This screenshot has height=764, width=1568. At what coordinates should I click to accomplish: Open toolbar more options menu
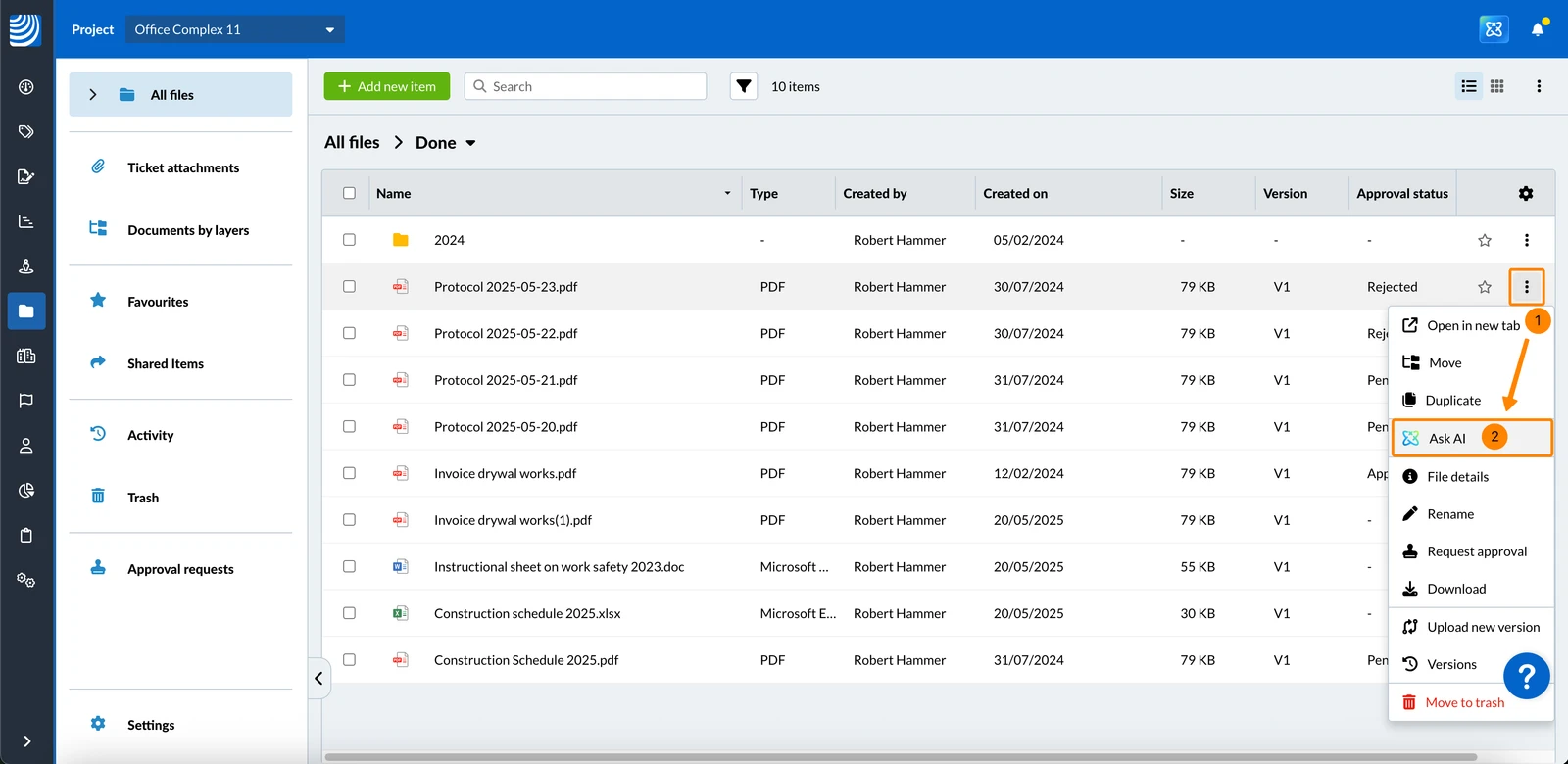1539,86
